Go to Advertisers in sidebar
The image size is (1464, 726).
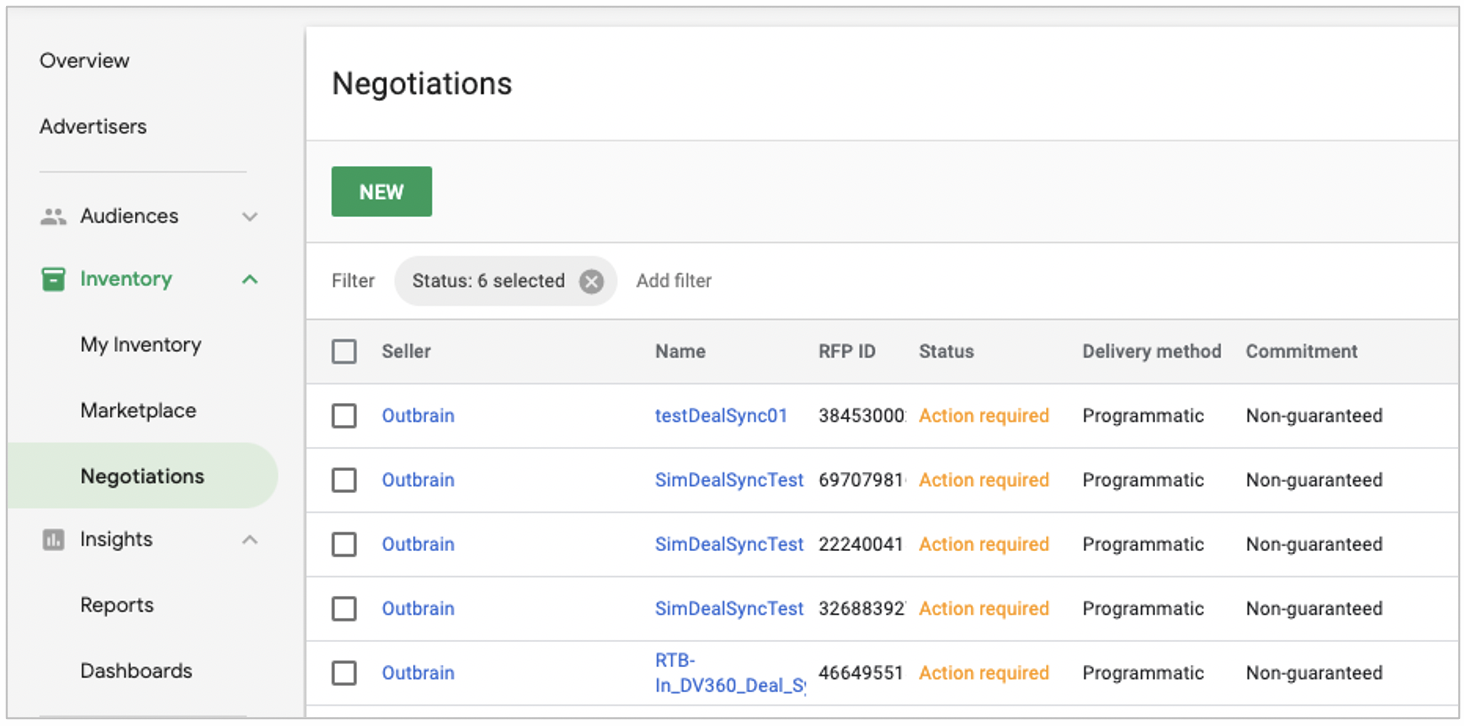(93, 127)
